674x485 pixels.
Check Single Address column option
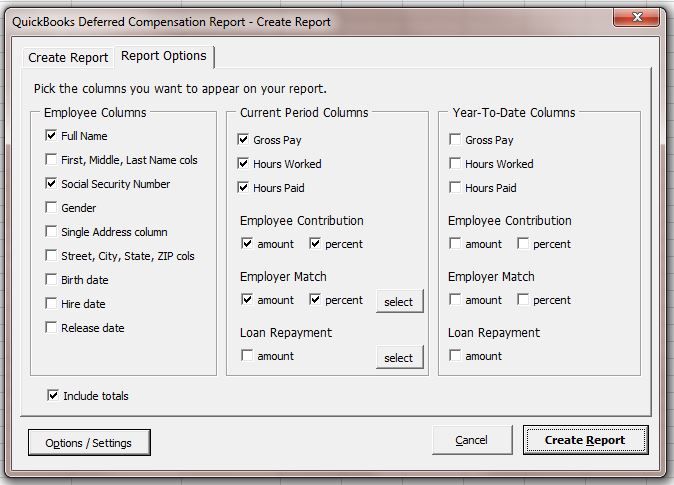[x=51, y=232]
